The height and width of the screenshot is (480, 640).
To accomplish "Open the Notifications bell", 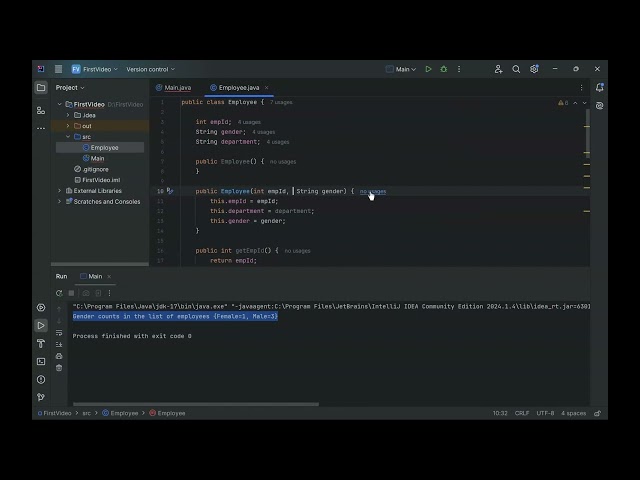I will click(599, 87).
